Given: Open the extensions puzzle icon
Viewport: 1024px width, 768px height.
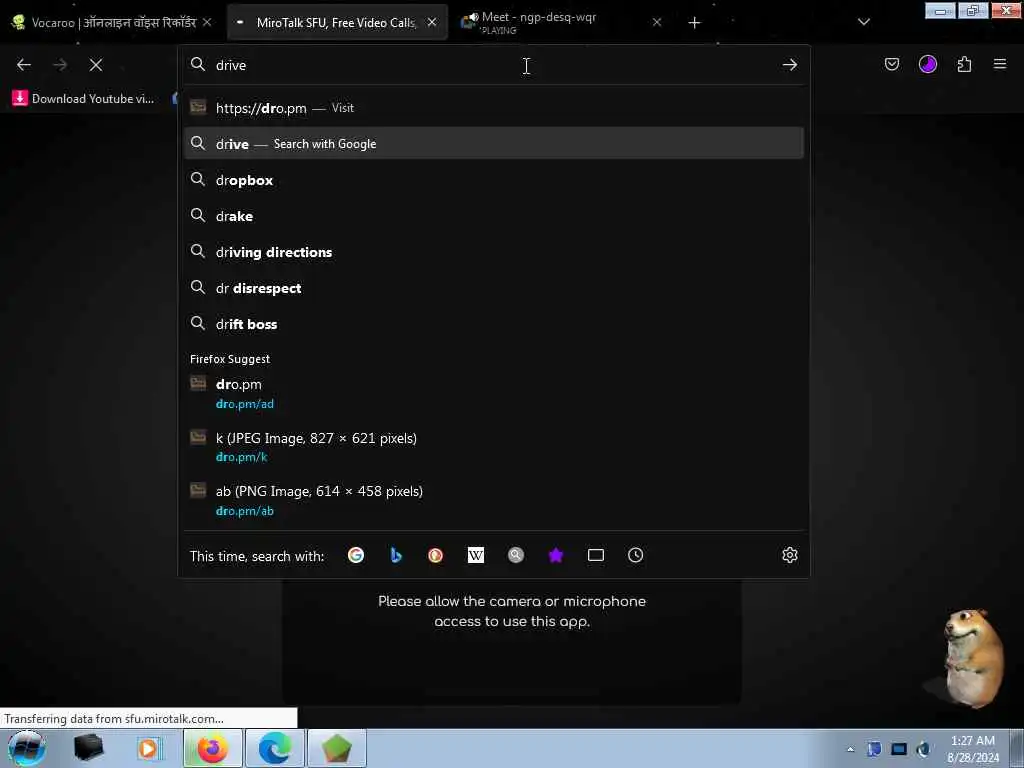Looking at the screenshot, I should pos(964,64).
